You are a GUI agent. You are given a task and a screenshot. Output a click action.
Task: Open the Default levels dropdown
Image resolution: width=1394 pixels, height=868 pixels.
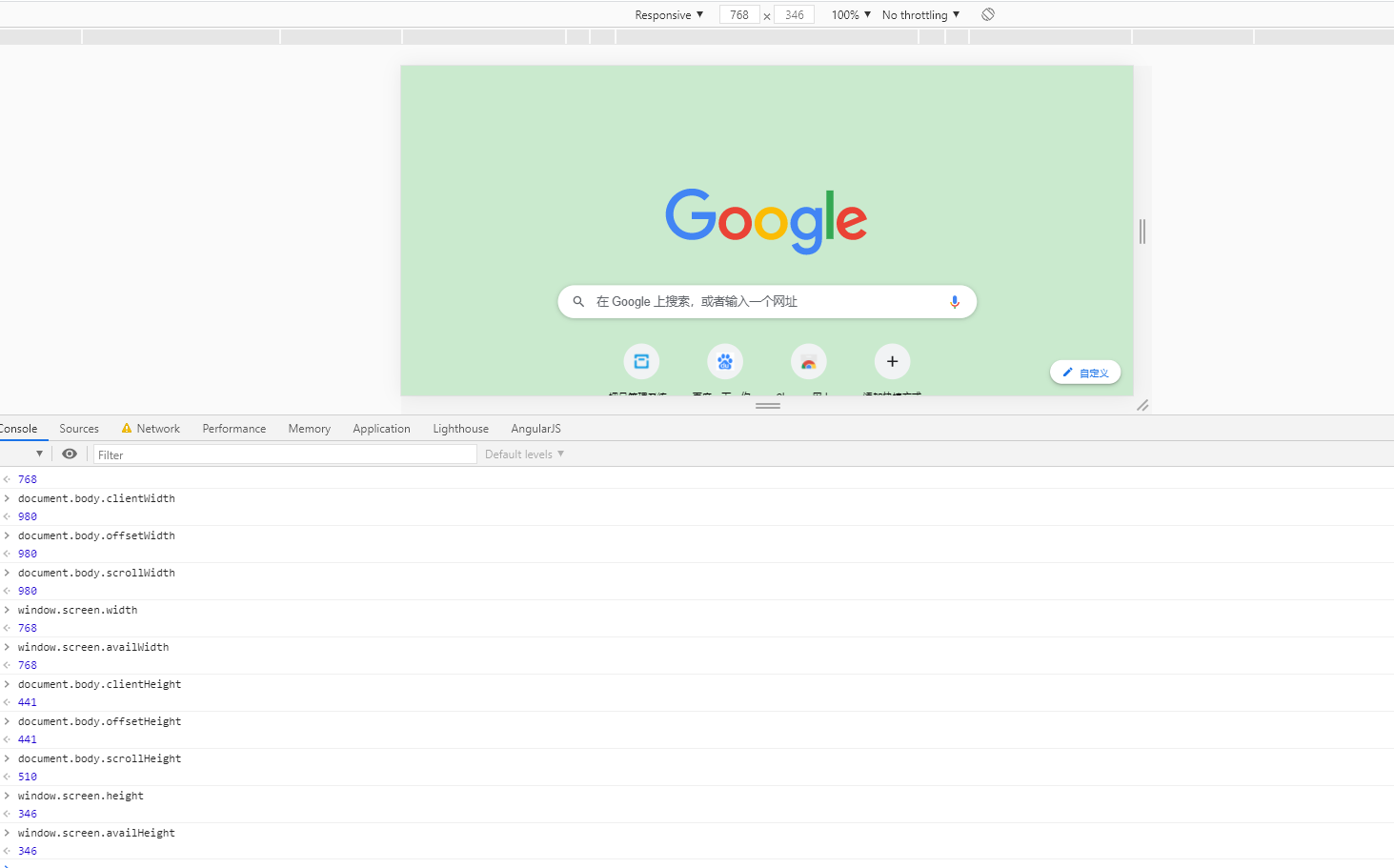pyautogui.click(x=524, y=454)
